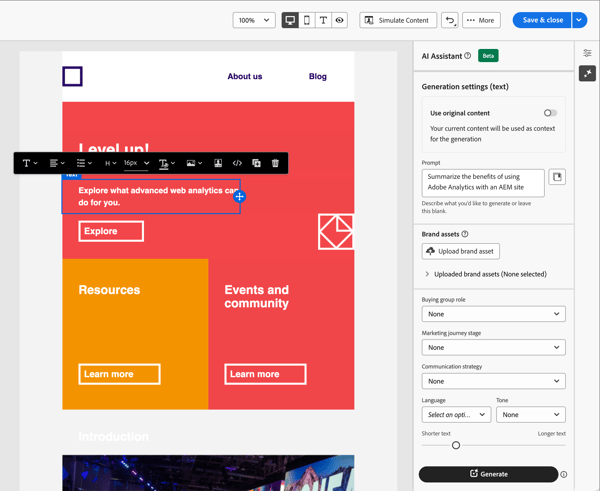Viewport: 600px width, 491px height.
Task: Switch to mobile preview mode
Action: pyautogui.click(x=307, y=20)
